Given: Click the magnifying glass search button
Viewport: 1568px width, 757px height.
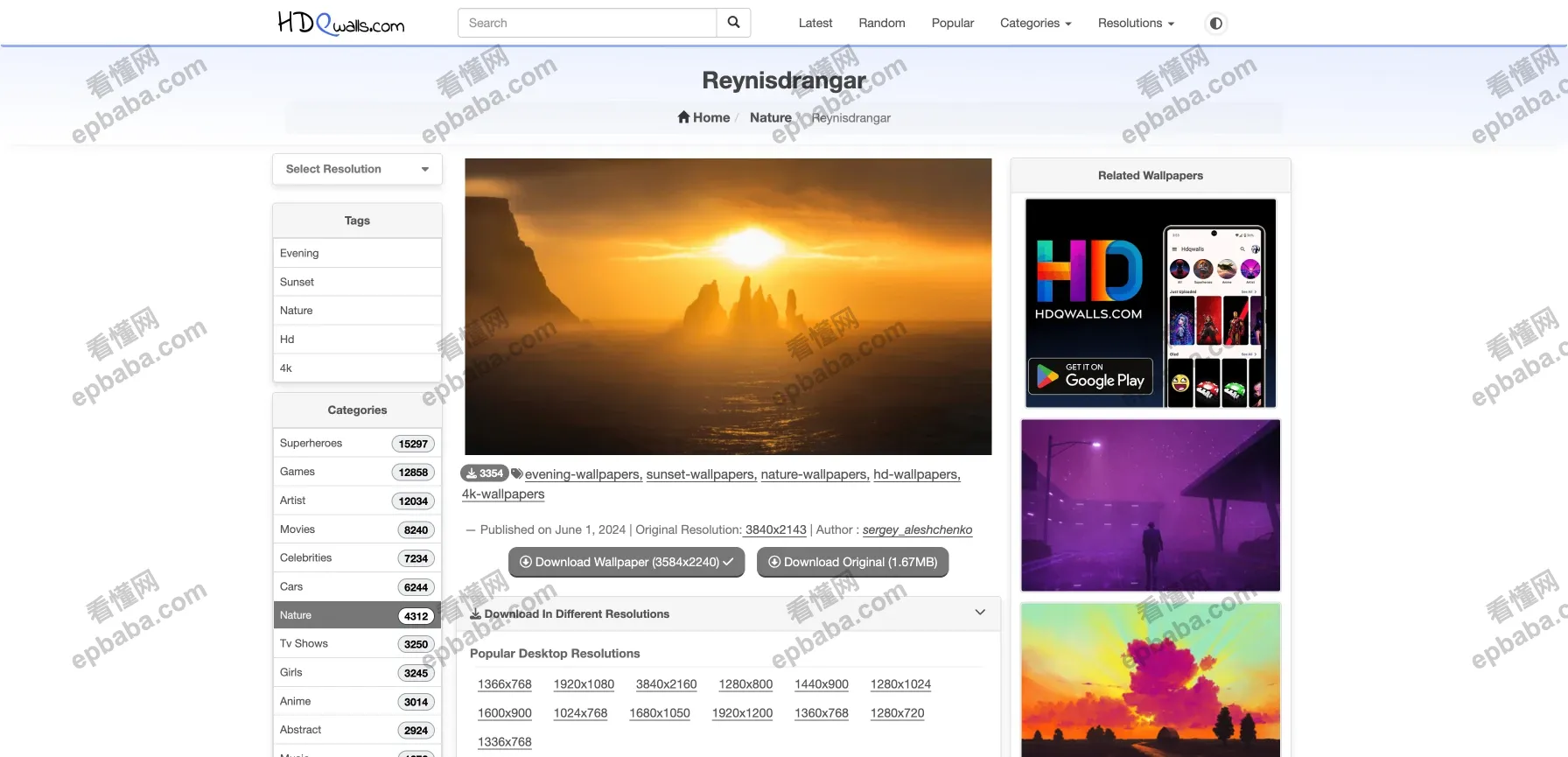Looking at the screenshot, I should pyautogui.click(x=733, y=23).
